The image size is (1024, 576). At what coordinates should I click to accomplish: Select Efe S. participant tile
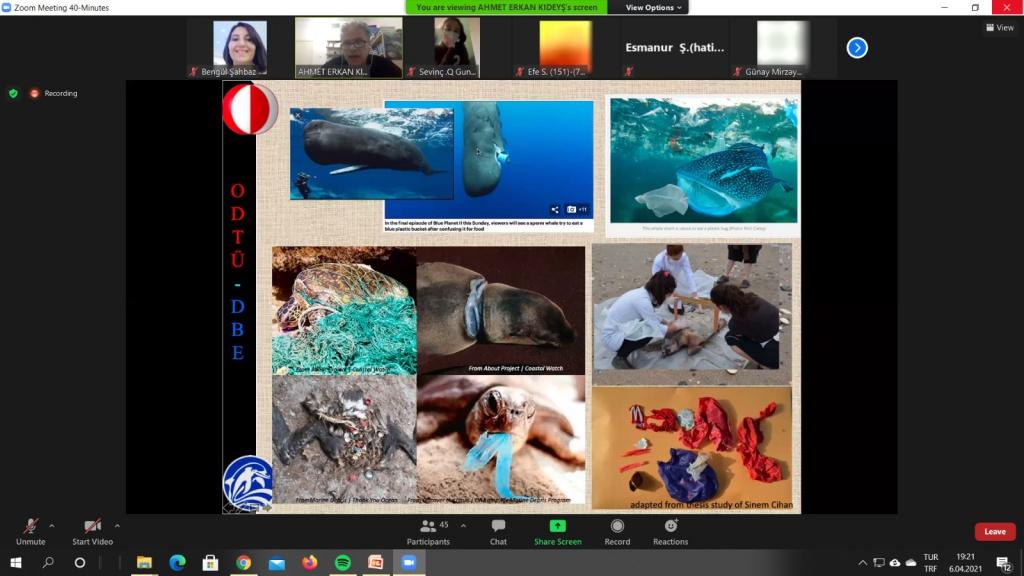tap(566, 48)
